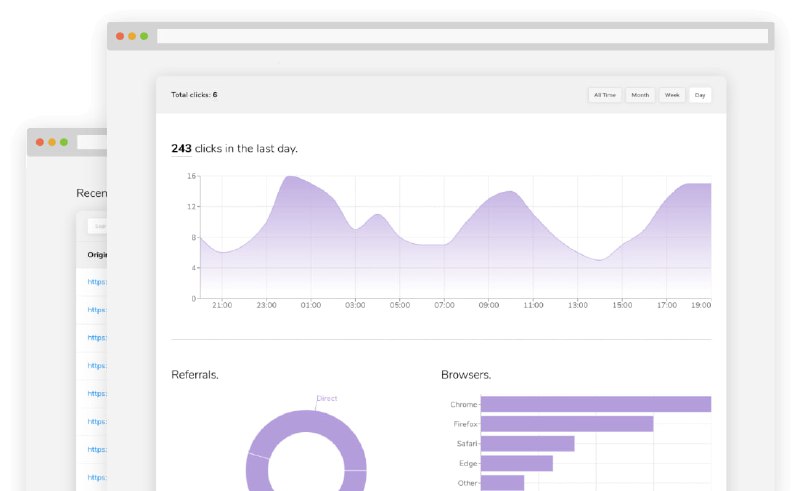Click the green maximize dot of front window
The height and width of the screenshot is (491, 800).
(144, 36)
